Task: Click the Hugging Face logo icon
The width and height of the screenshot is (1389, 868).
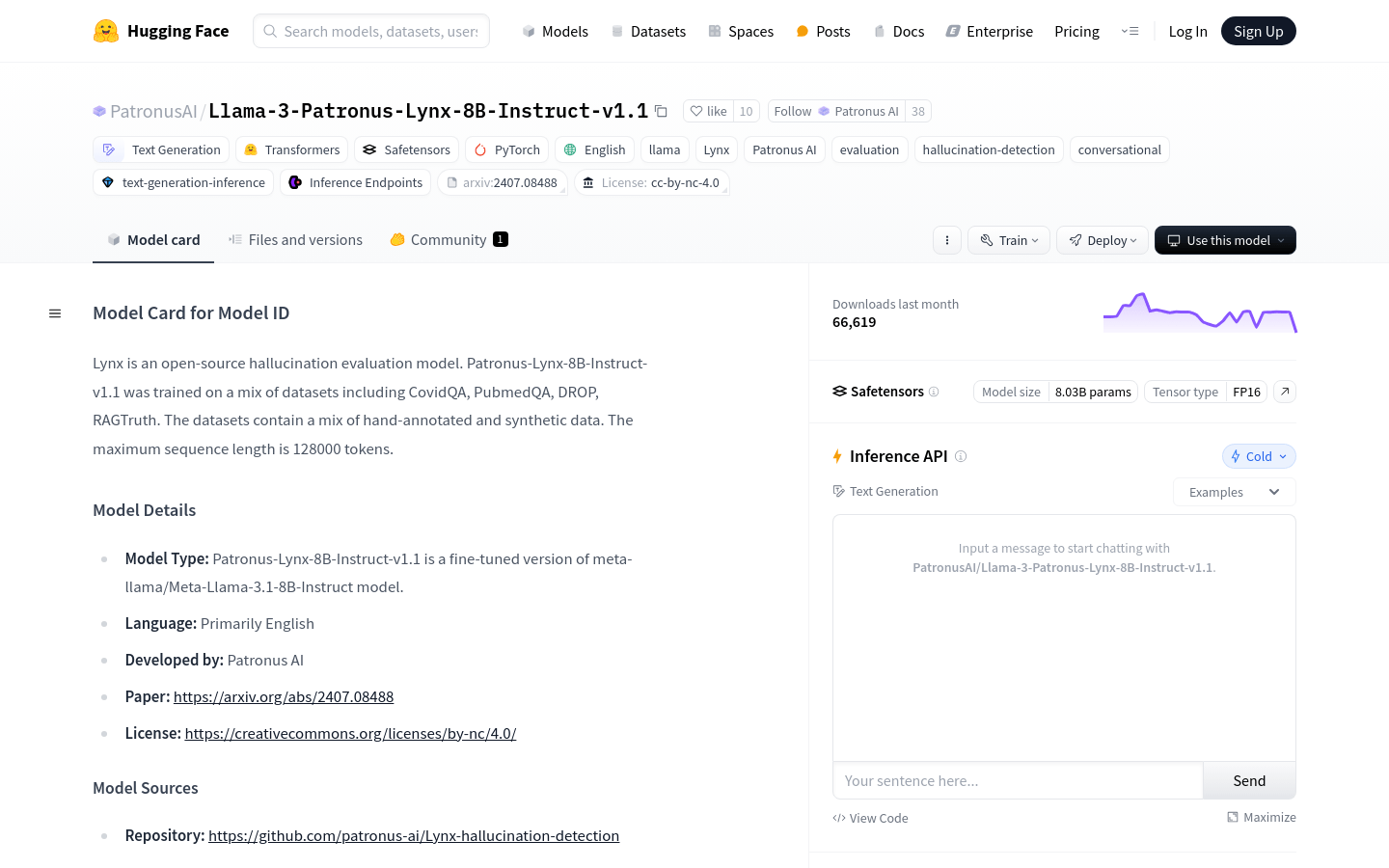Action: [106, 31]
